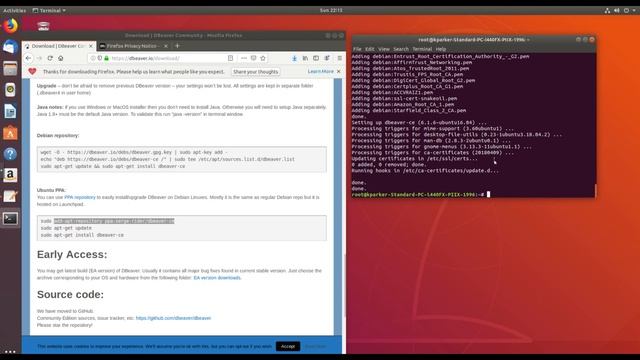Go to the Firefox home page
Viewport: 640px width, 360px height.
pyautogui.click(x=60, y=58)
